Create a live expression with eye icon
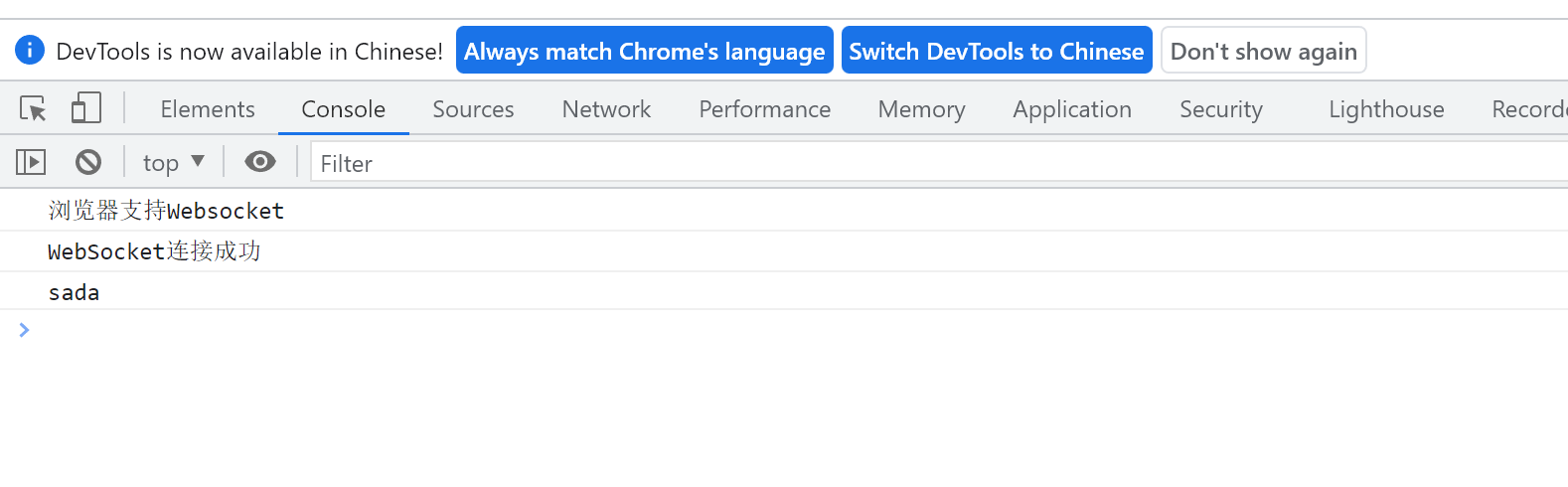This screenshot has height=487, width=1568. 260,161
